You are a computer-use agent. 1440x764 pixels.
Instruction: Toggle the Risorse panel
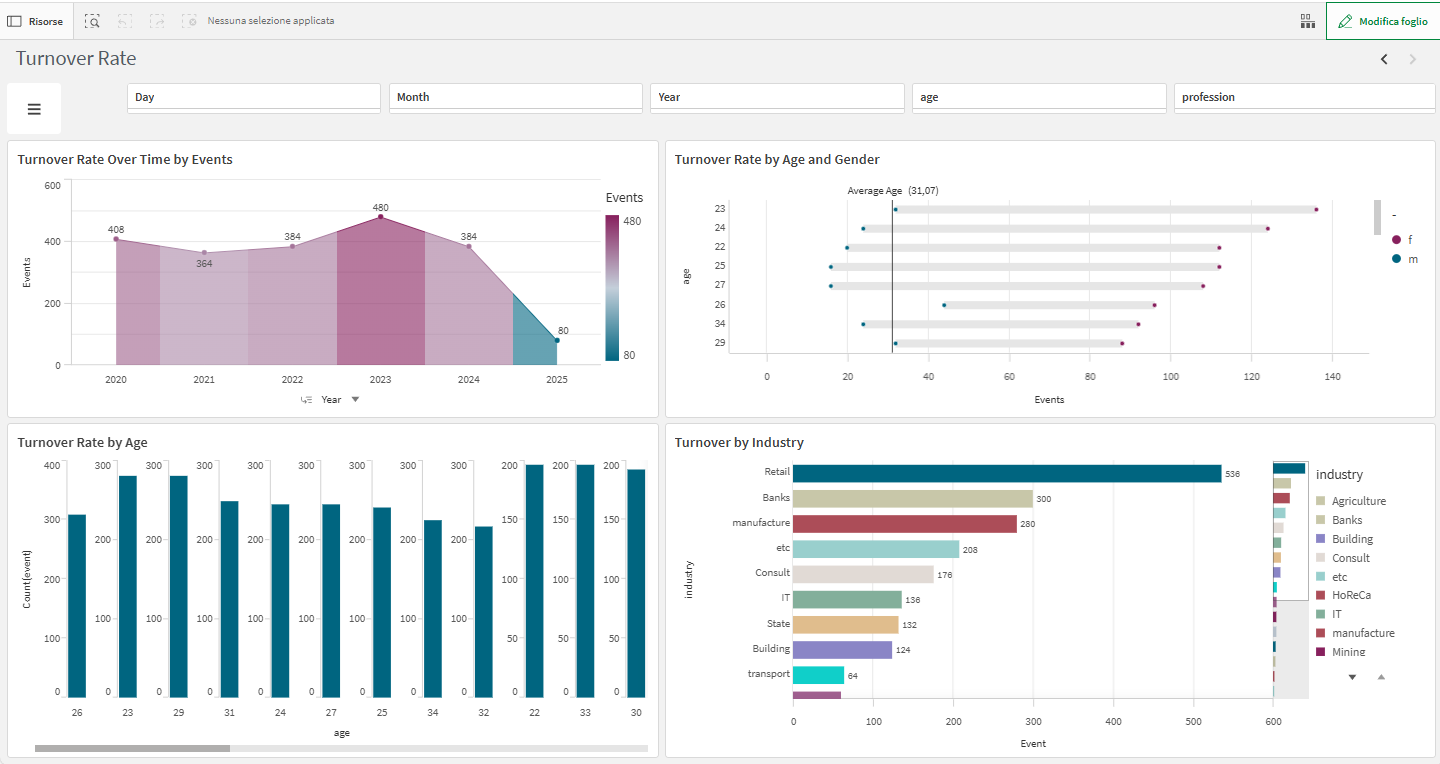pyautogui.click(x=36, y=21)
